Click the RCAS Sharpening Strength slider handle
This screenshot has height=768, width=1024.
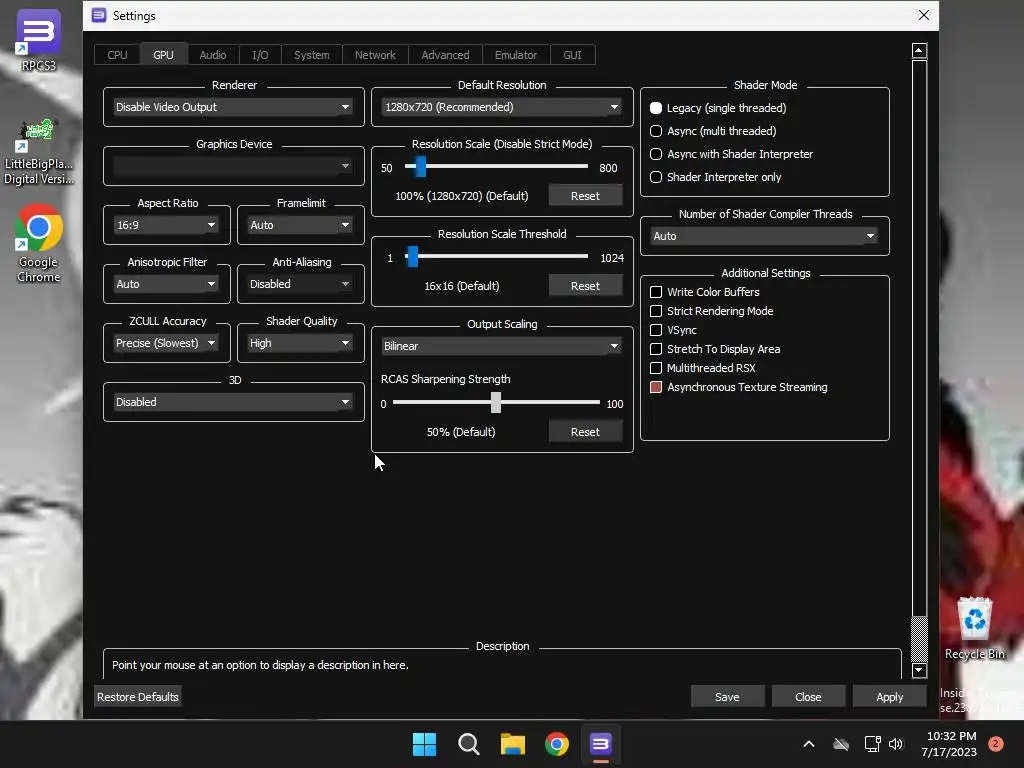[496, 402]
